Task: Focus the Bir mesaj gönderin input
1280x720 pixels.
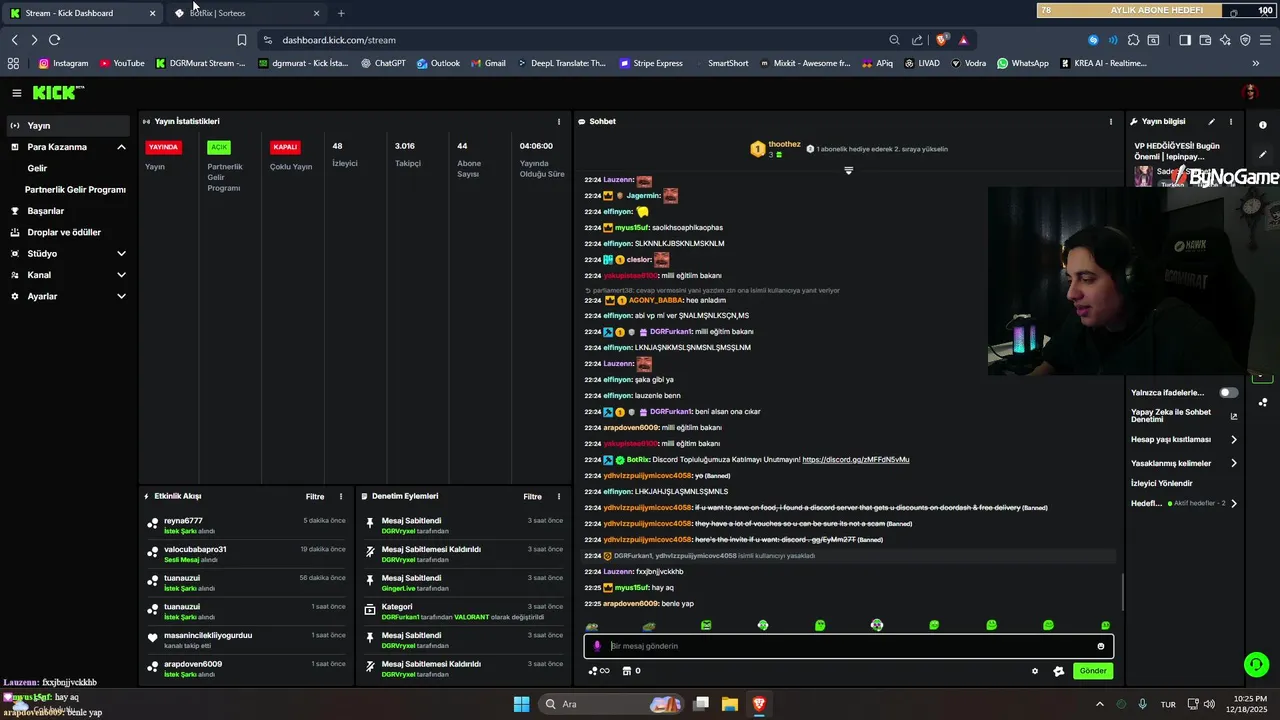Action: pyautogui.click(x=848, y=646)
